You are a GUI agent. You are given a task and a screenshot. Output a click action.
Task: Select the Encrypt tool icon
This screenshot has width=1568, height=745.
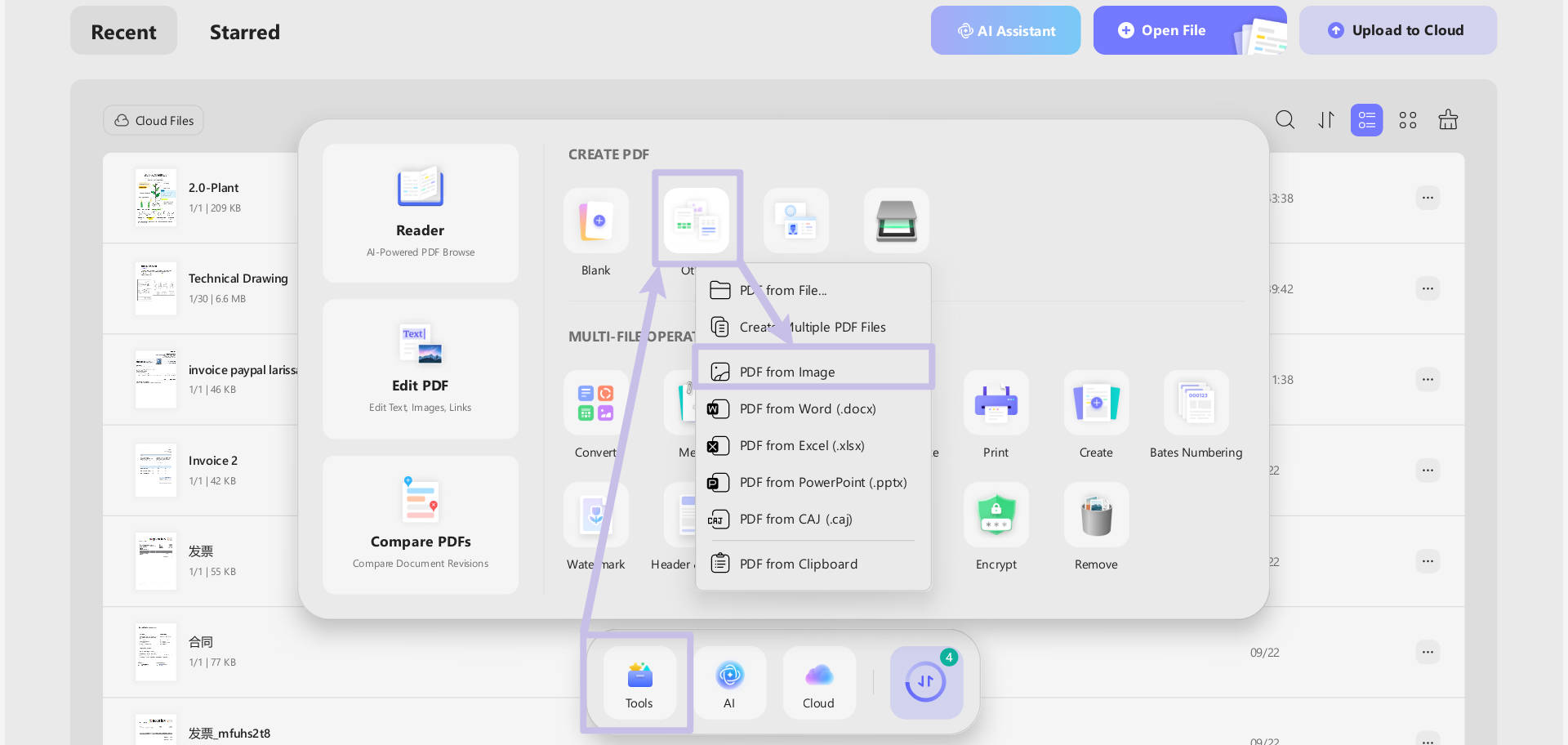[996, 515]
